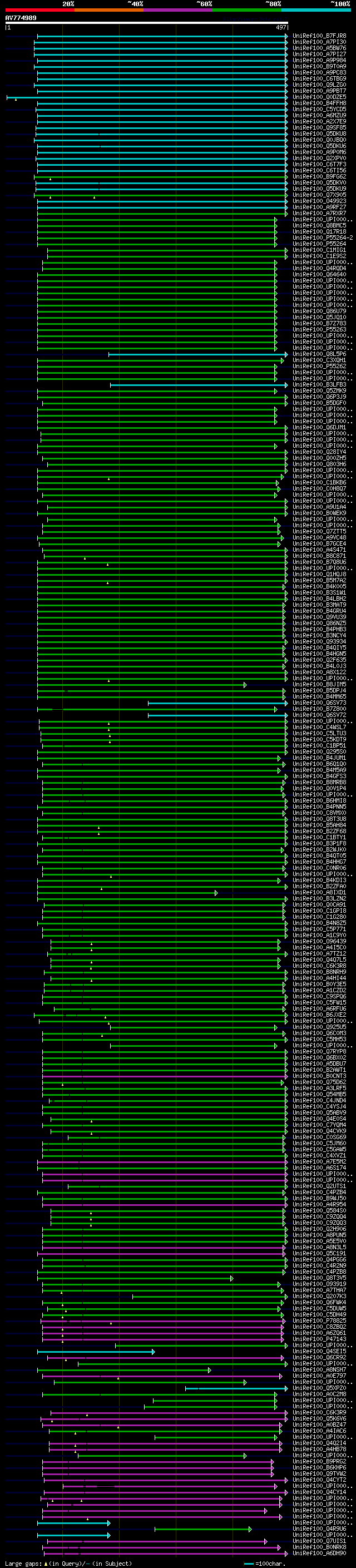Viewport: 356px width, 1568px height.
Task: Select the UniRef100_B3LFB3 label
Action: [x=319, y=385]
